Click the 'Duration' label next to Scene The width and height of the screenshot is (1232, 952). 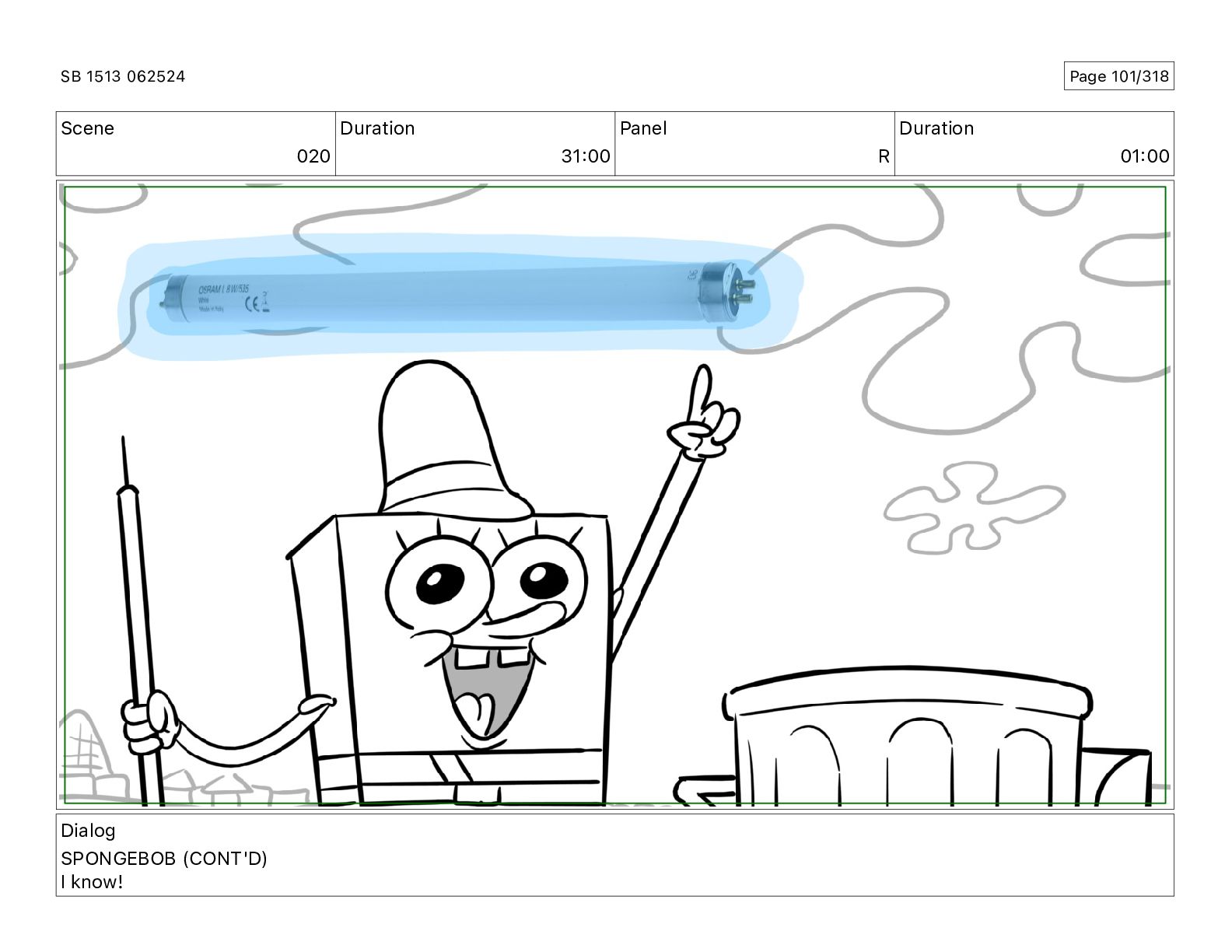click(377, 128)
